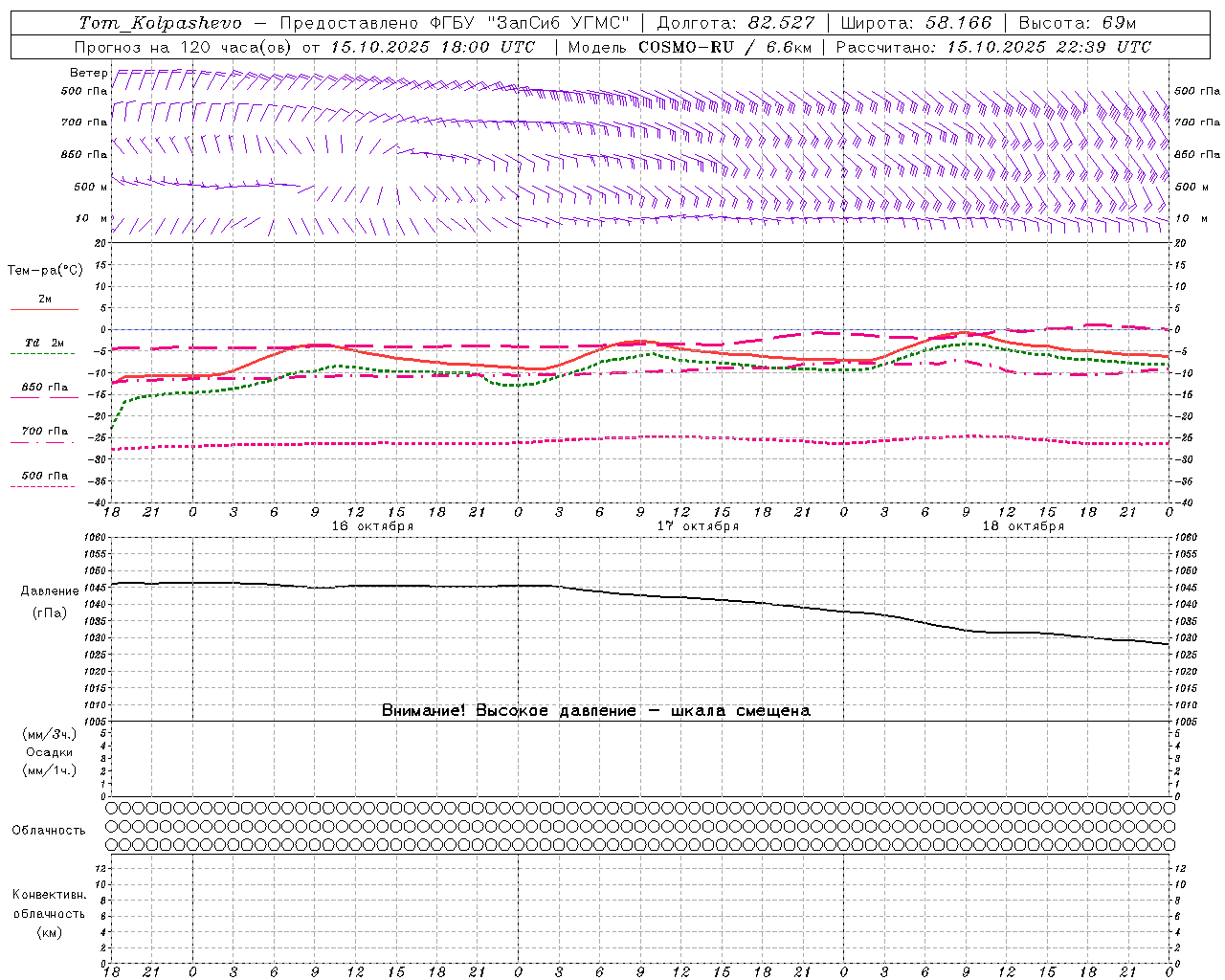Select the computed time 15.10.2025 22:39 UTC
Screen dimensions: 1225x980
(1050, 47)
